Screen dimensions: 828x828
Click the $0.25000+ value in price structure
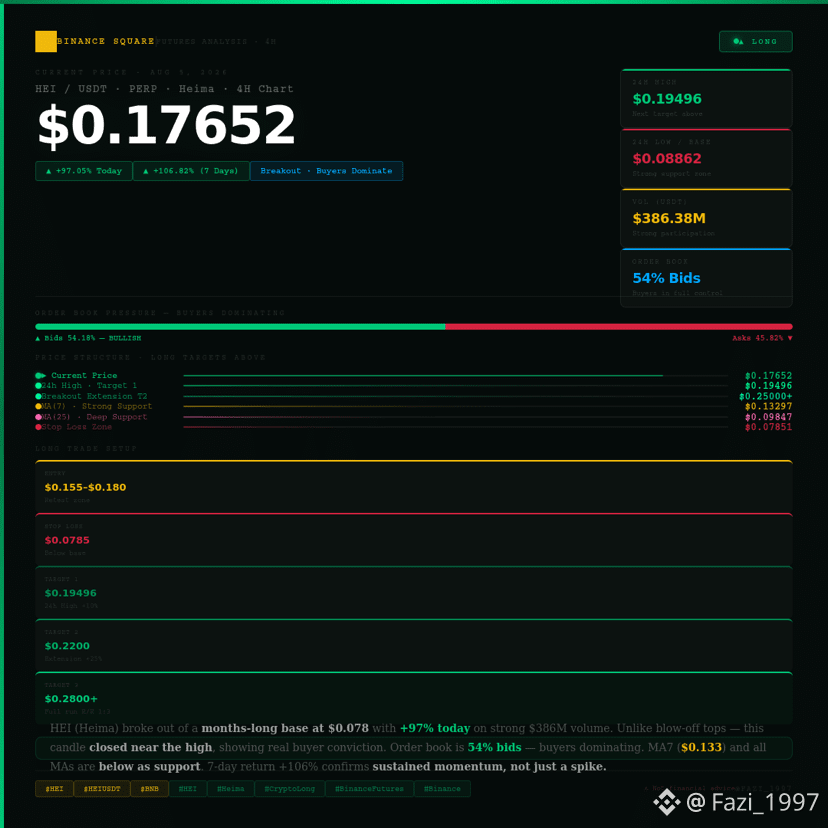pyautogui.click(x=766, y=396)
